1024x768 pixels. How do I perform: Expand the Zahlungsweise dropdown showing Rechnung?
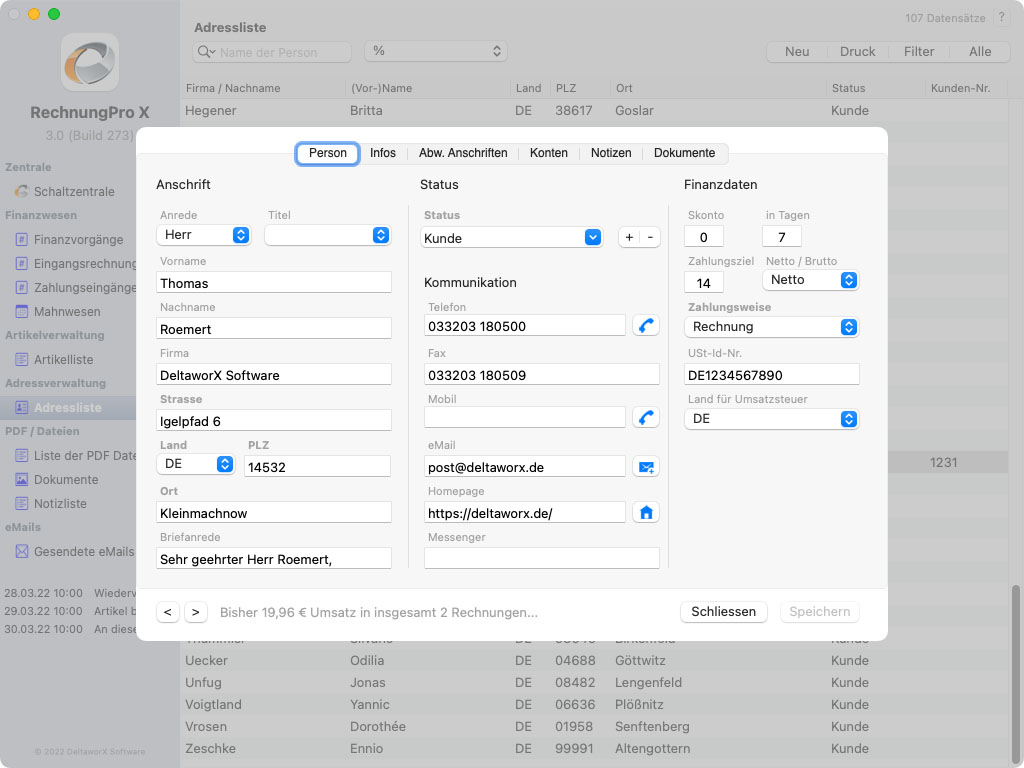(x=771, y=327)
